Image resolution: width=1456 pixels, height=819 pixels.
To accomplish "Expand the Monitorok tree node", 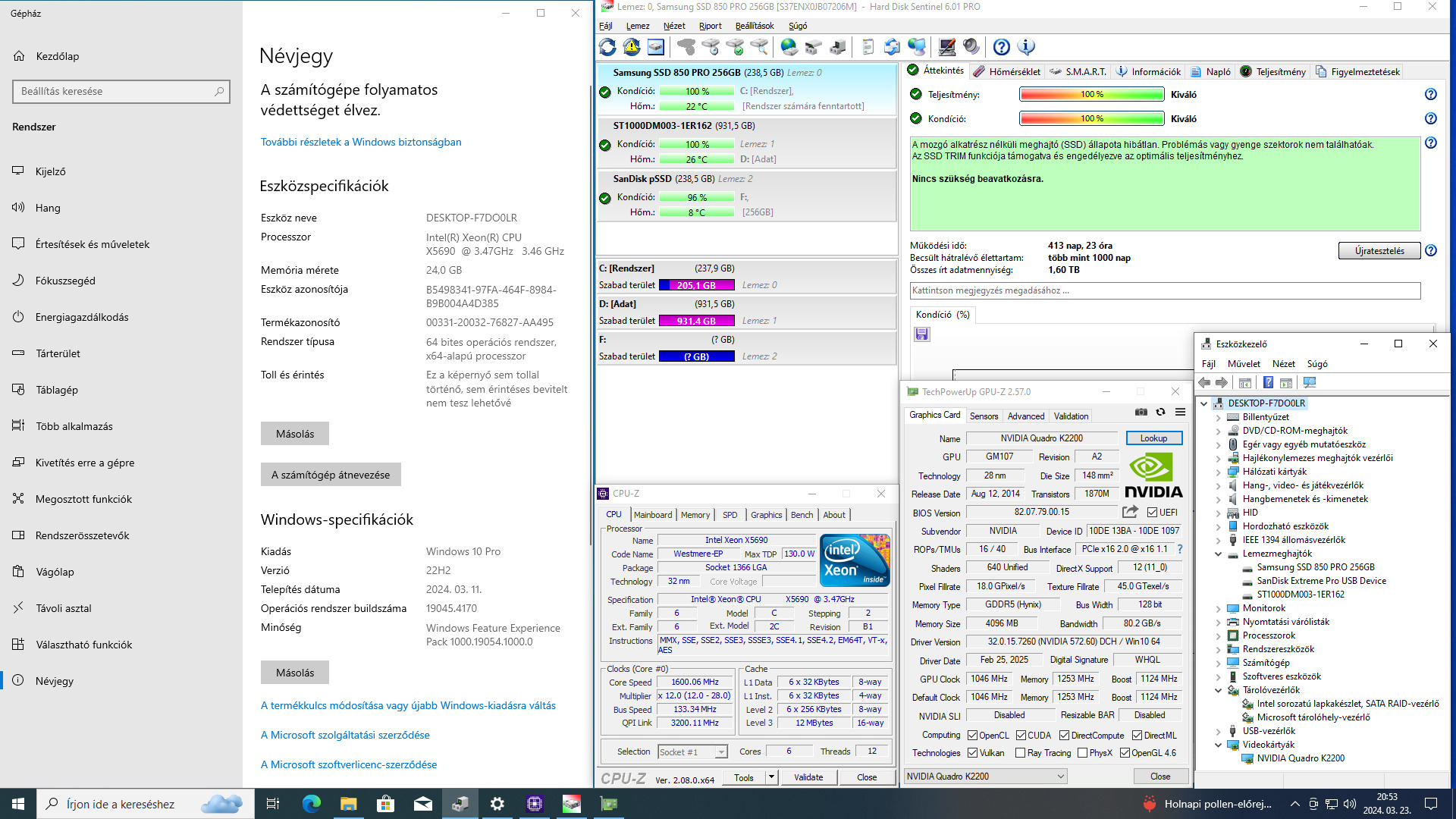I will [x=1218, y=608].
